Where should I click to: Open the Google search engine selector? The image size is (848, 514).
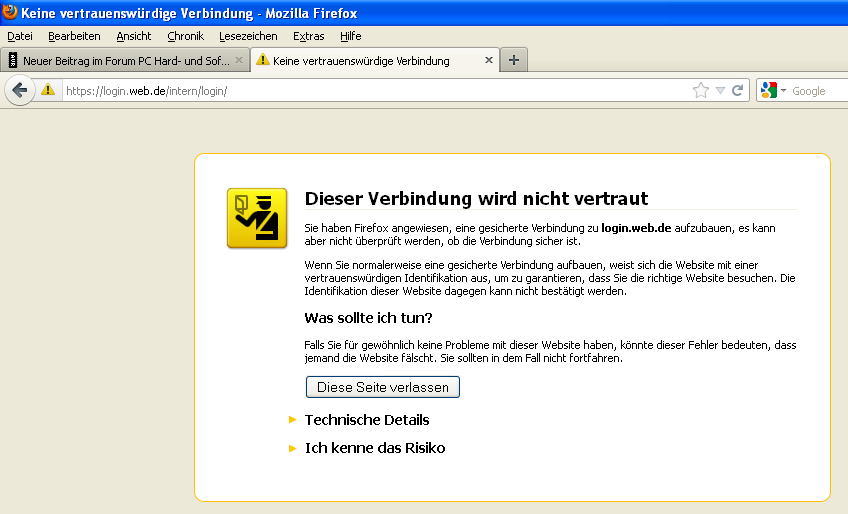(773, 90)
